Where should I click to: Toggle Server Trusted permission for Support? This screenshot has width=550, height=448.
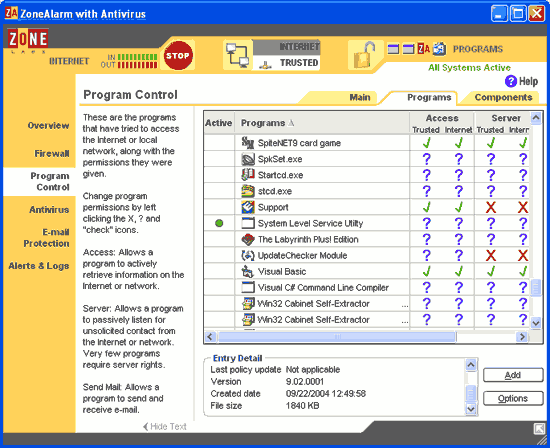(x=491, y=207)
